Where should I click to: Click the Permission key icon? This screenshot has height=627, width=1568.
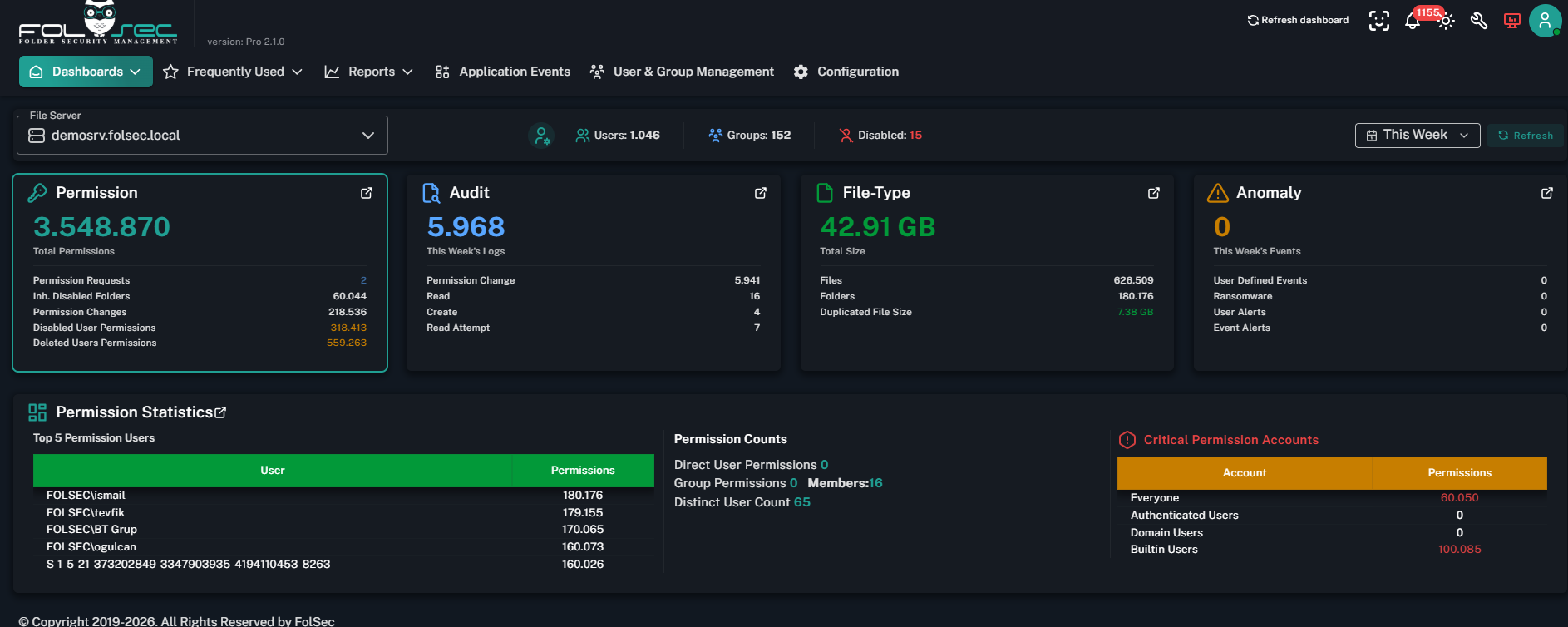(37, 193)
